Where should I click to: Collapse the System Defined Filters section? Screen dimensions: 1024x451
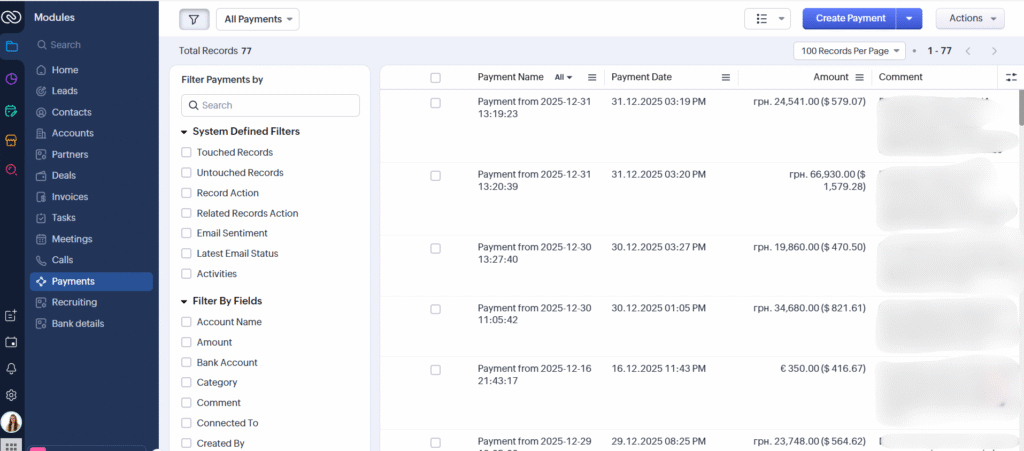[x=185, y=131]
